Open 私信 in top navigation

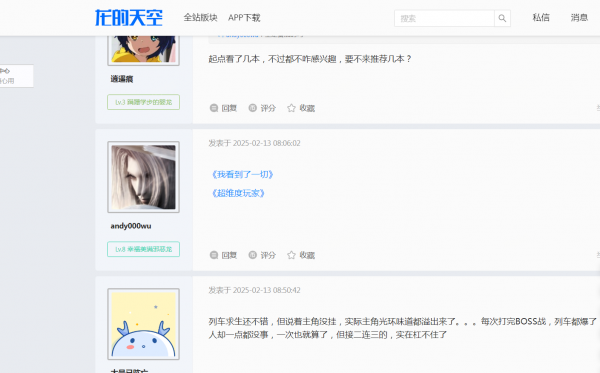tap(541, 18)
